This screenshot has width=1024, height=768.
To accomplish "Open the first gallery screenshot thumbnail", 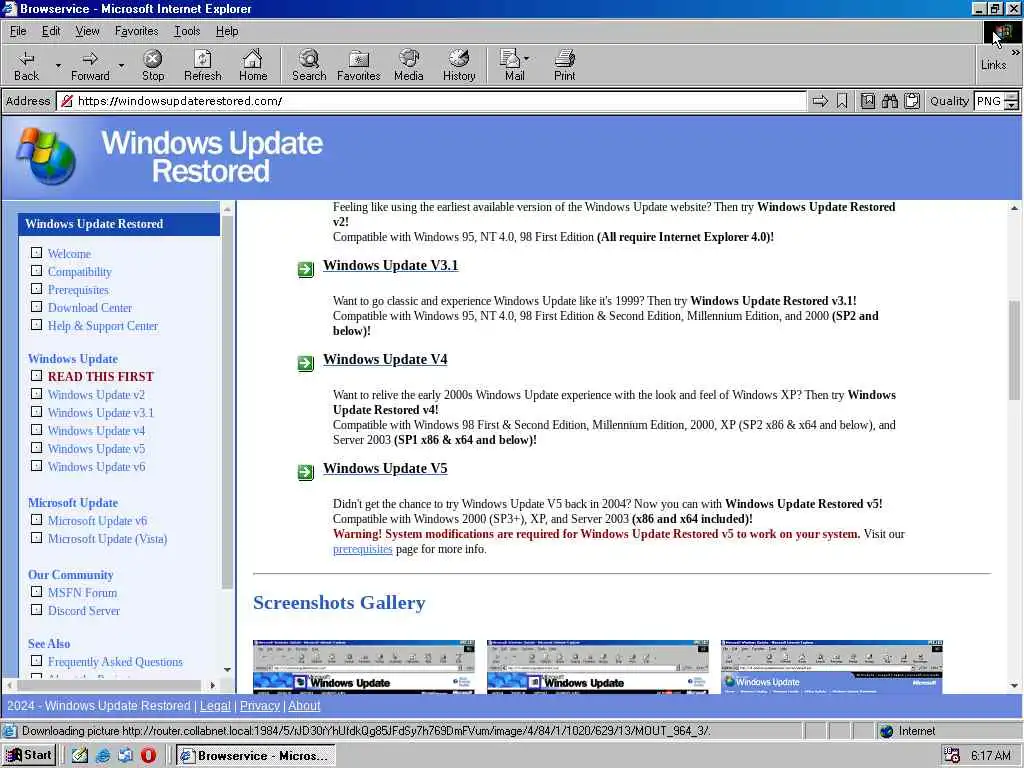I will [364, 667].
